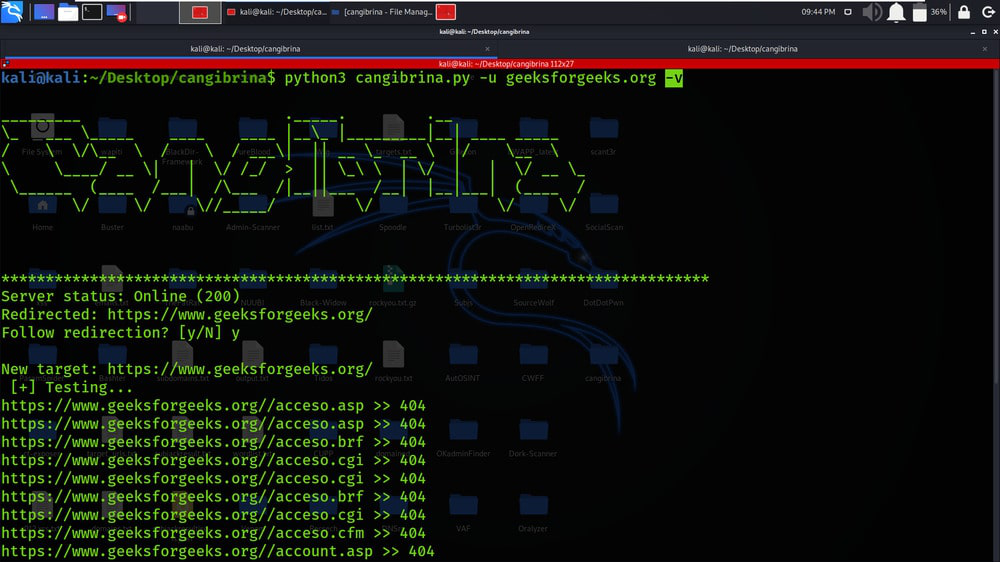
Task: Open the Kali dragon applications menu
Action: pos(11,11)
